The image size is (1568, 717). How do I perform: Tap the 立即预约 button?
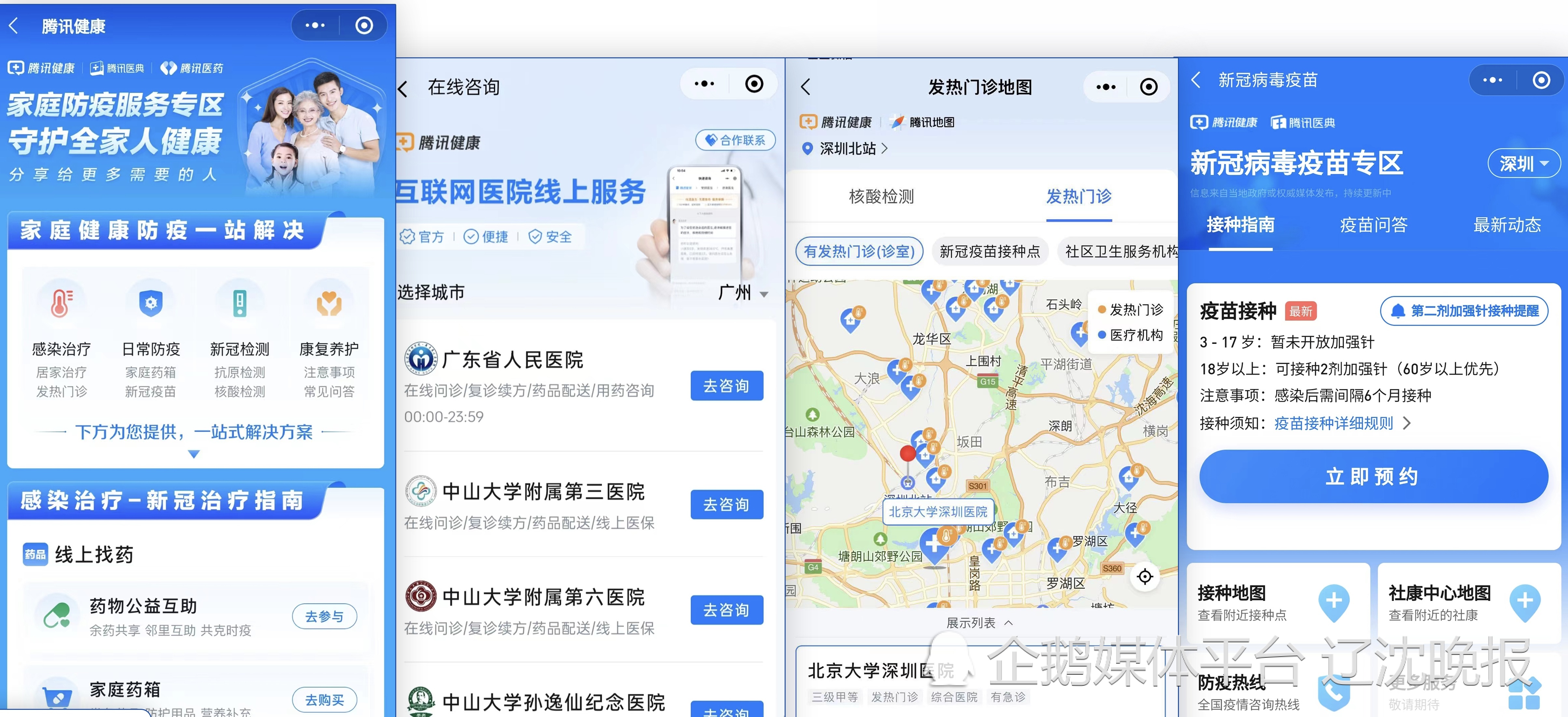click(1373, 476)
